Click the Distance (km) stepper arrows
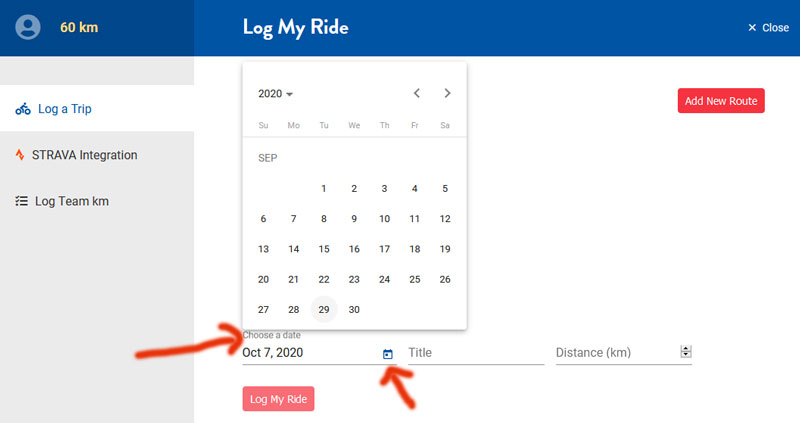Screen dimensions: 800x423 [x=686, y=352]
